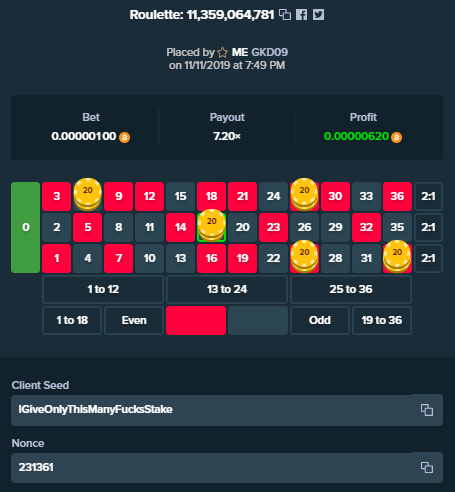Share bet on Twitter
The image size is (455, 492).
(318, 15)
